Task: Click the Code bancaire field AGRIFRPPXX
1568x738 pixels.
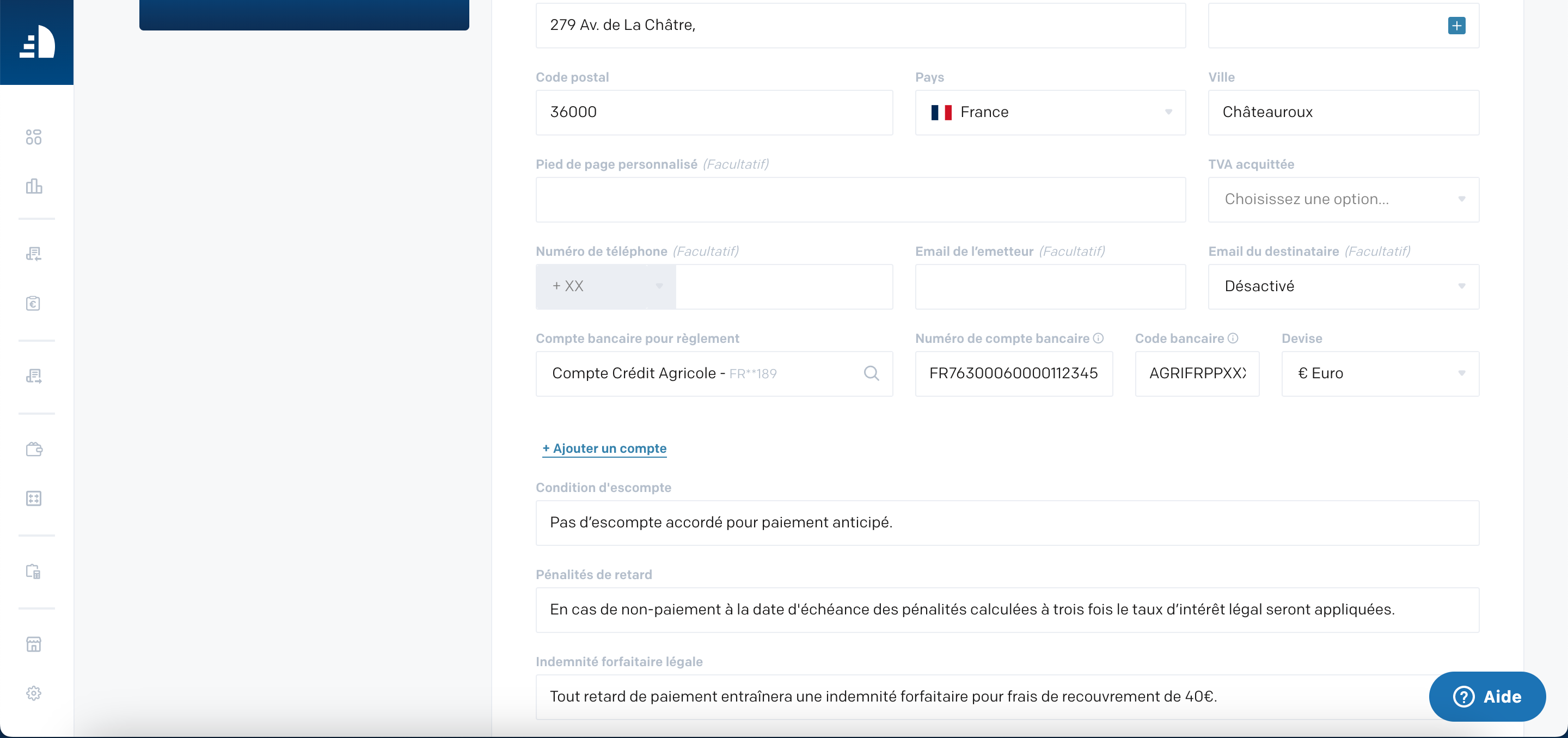Action: coord(1197,373)
